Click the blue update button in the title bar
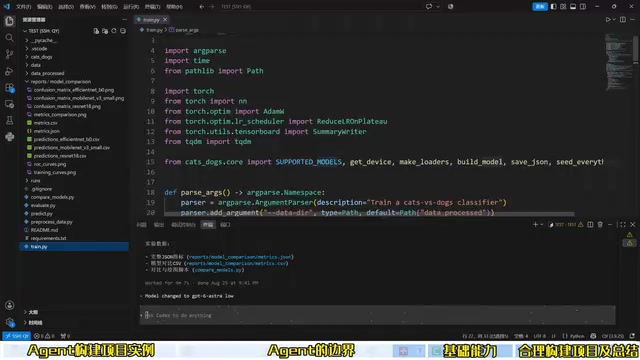Image resolution: width=640 pixels, height=360 pixels. click(x=540, y=7)
